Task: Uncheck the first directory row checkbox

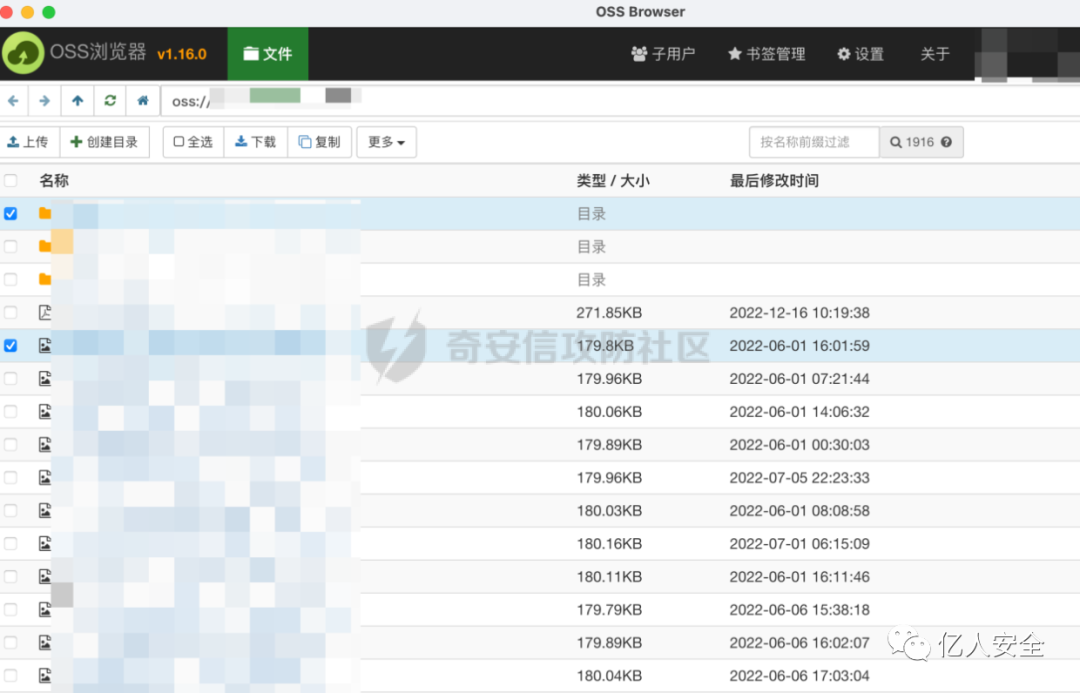Action: click(x=10, y=214)
